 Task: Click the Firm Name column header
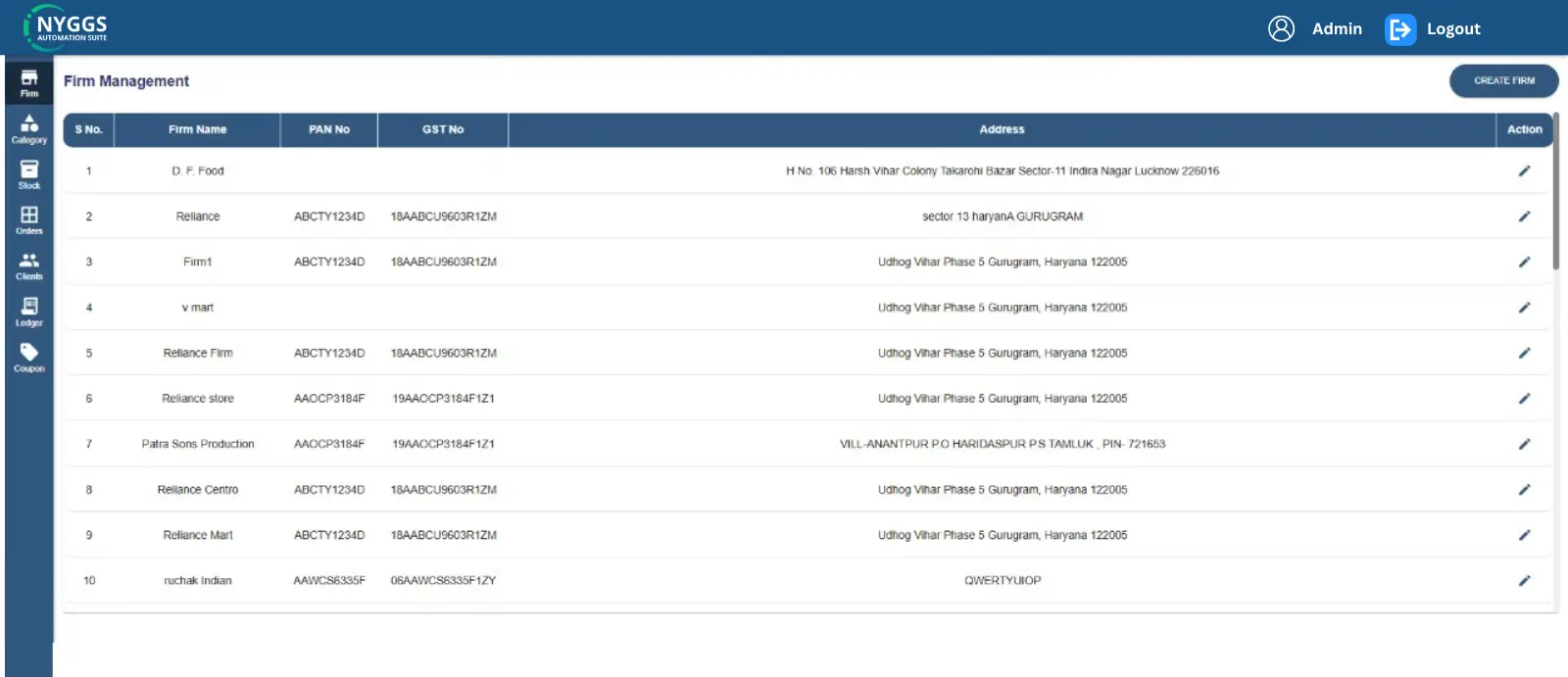197,129
